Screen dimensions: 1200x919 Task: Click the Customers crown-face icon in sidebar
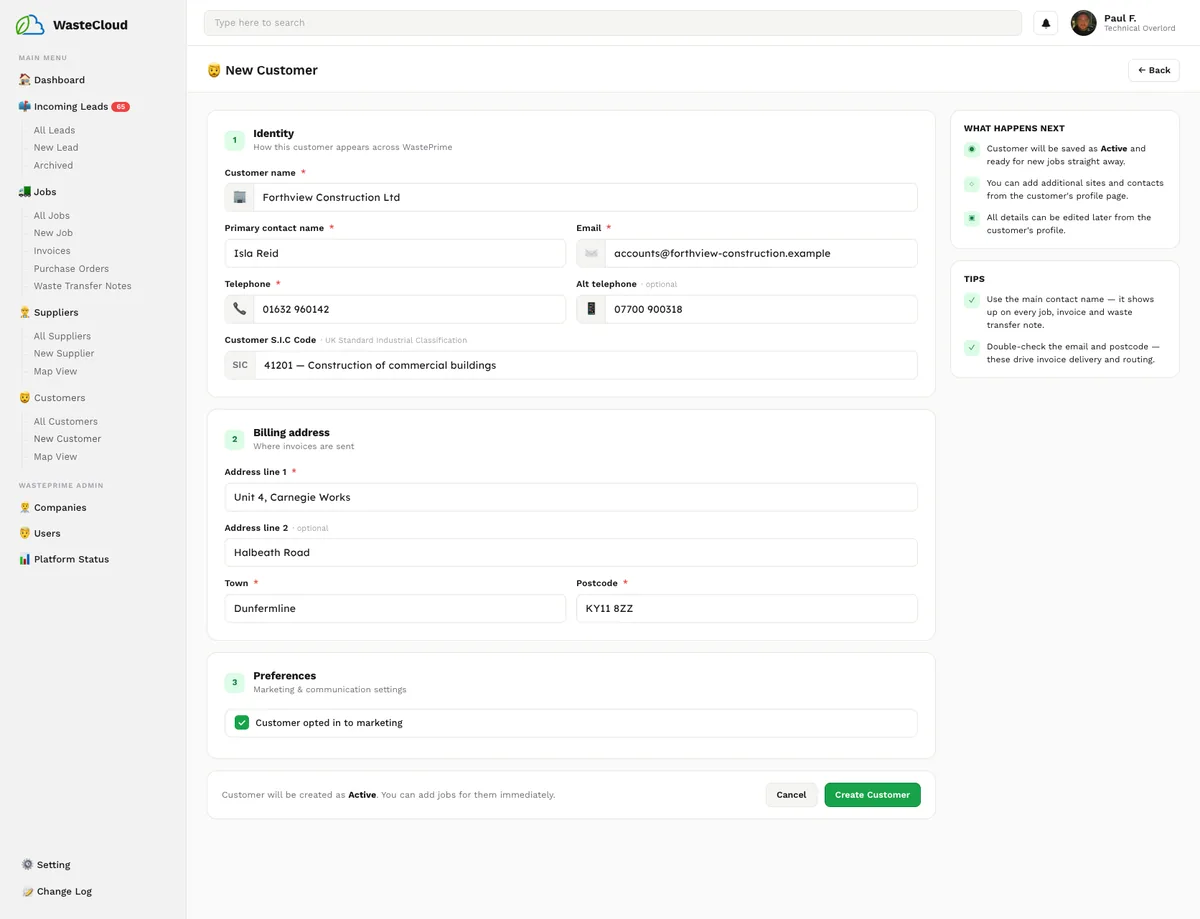tap(25, 398)
